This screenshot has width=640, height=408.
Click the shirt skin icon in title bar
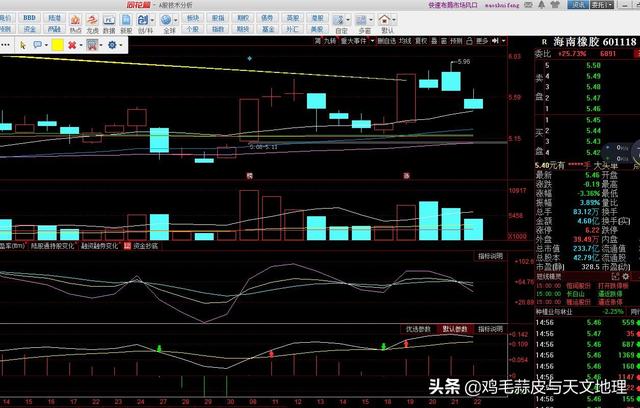point(555,5)
